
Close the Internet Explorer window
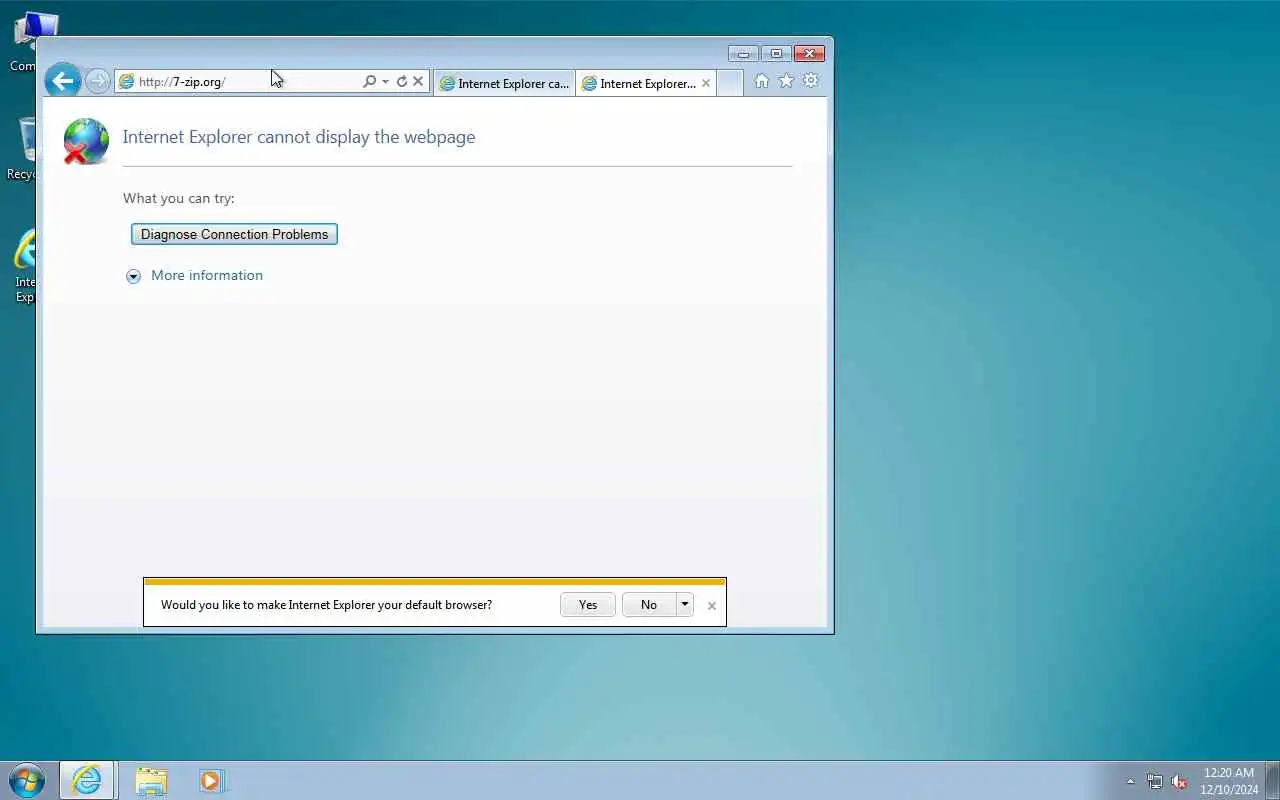tap(808, 53)
